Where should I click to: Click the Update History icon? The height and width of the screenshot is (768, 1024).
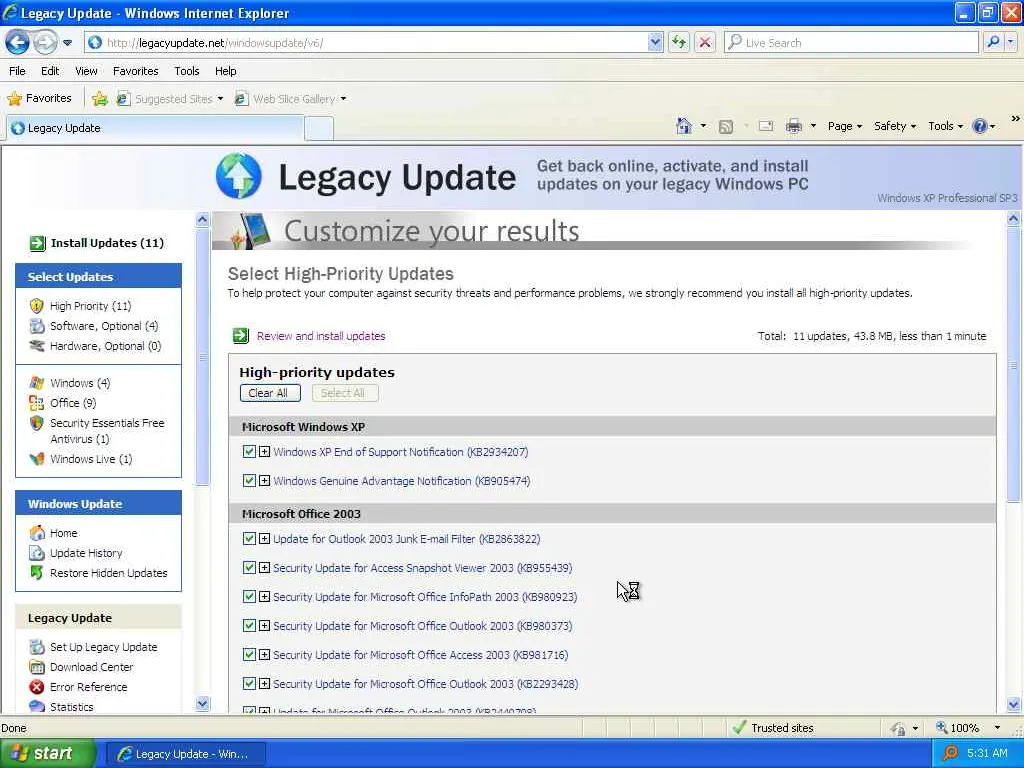(x=37, y=553)
